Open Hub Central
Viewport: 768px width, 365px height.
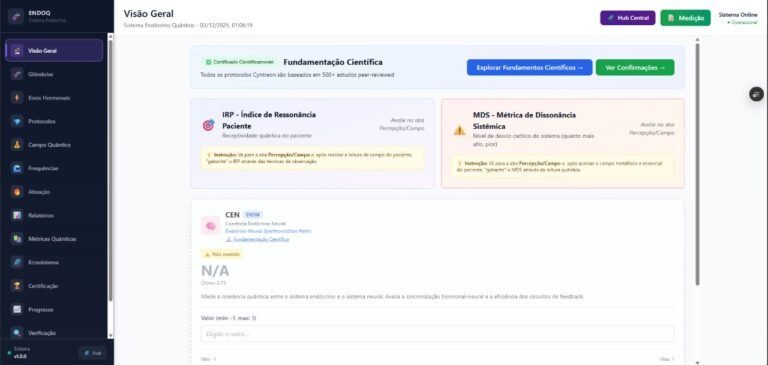627,18
